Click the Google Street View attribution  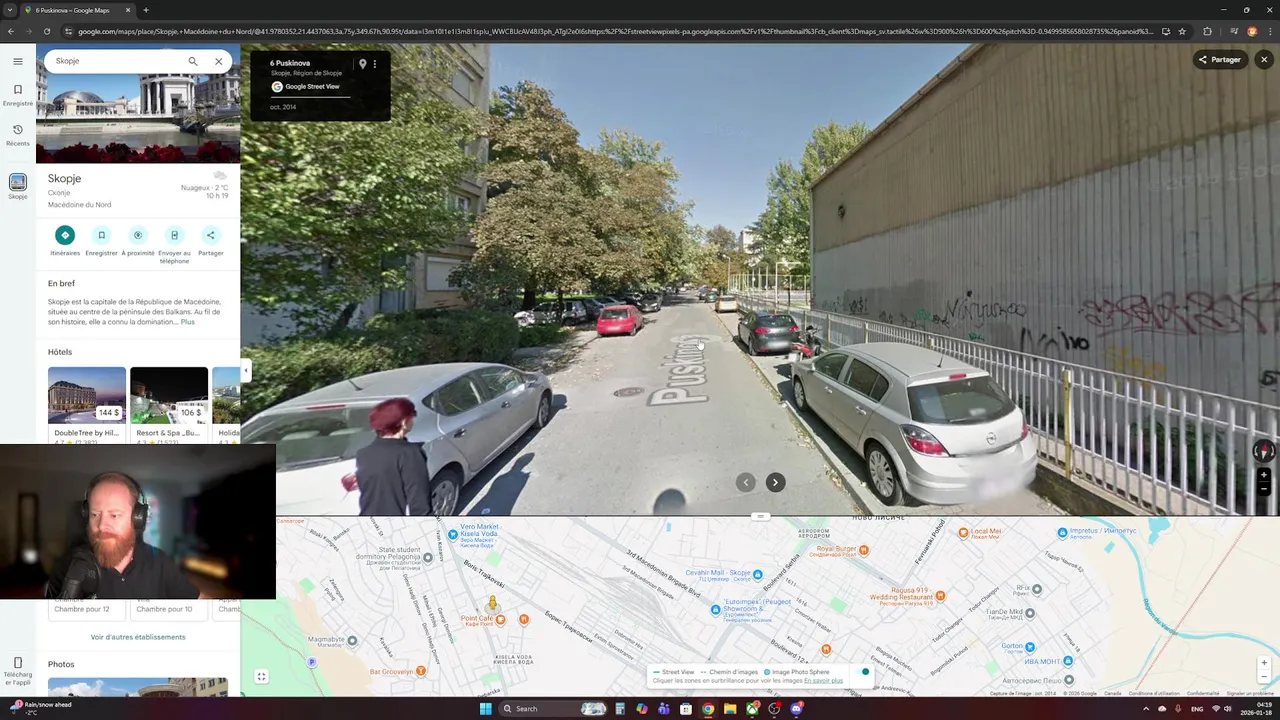pos(312,87)
